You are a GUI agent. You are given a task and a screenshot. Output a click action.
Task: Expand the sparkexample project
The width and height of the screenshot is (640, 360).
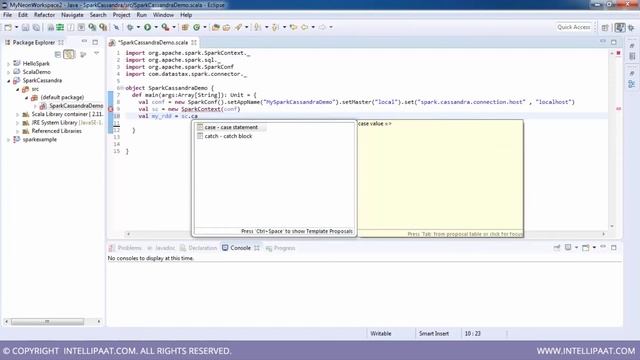tap(9, 140)
